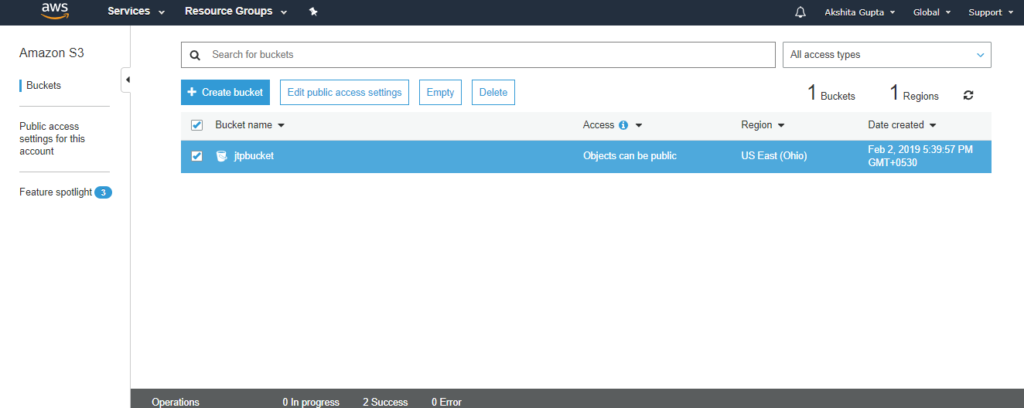This screenshot has height=408, width=1024.
Task: Refresh the bucket list with refresh icon
Action: tap(968, 95)
